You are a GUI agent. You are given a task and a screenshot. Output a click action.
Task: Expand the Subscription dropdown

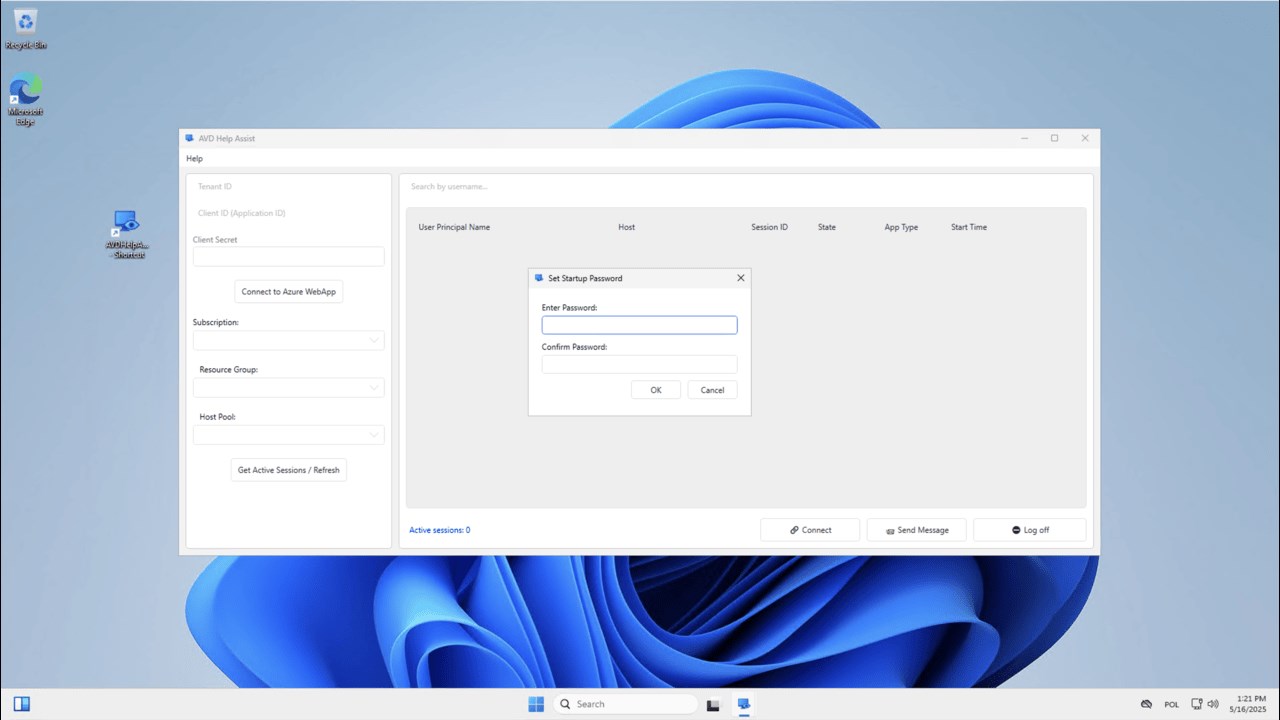pyautogui.click(x=288, y=340)
